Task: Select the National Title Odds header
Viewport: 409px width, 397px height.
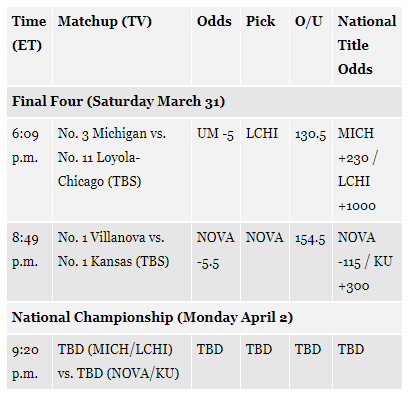Action: pos(367,46)
